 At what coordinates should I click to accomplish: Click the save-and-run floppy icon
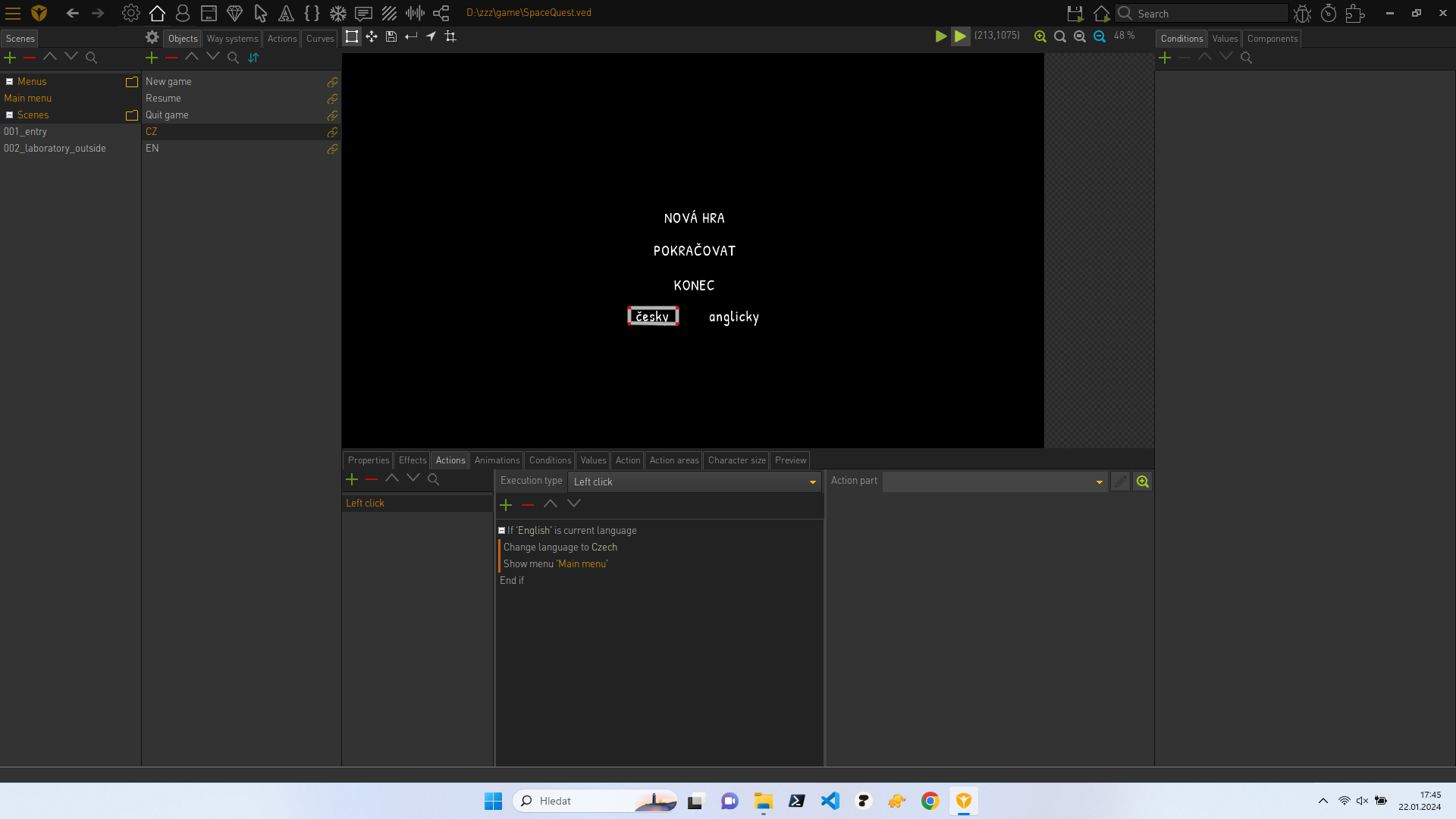1075,13
